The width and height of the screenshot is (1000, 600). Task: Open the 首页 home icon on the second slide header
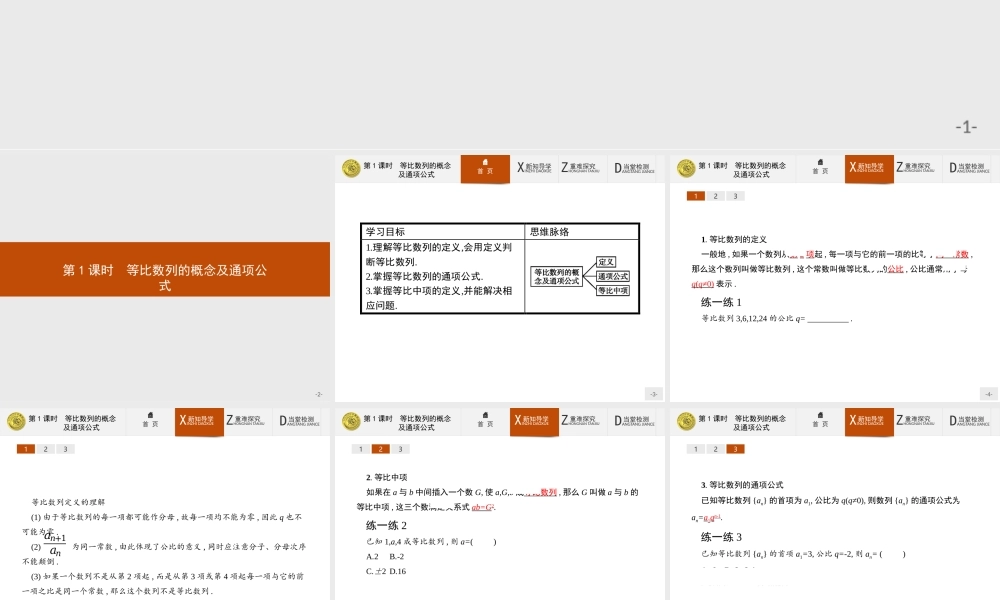click(485, 168)
